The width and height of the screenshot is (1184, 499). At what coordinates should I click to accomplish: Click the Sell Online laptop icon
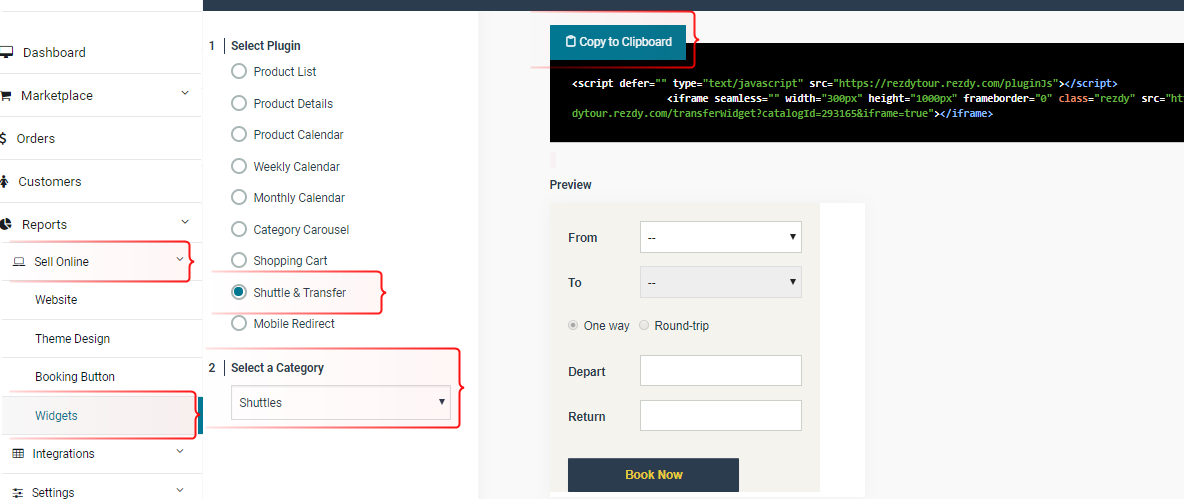20,262
